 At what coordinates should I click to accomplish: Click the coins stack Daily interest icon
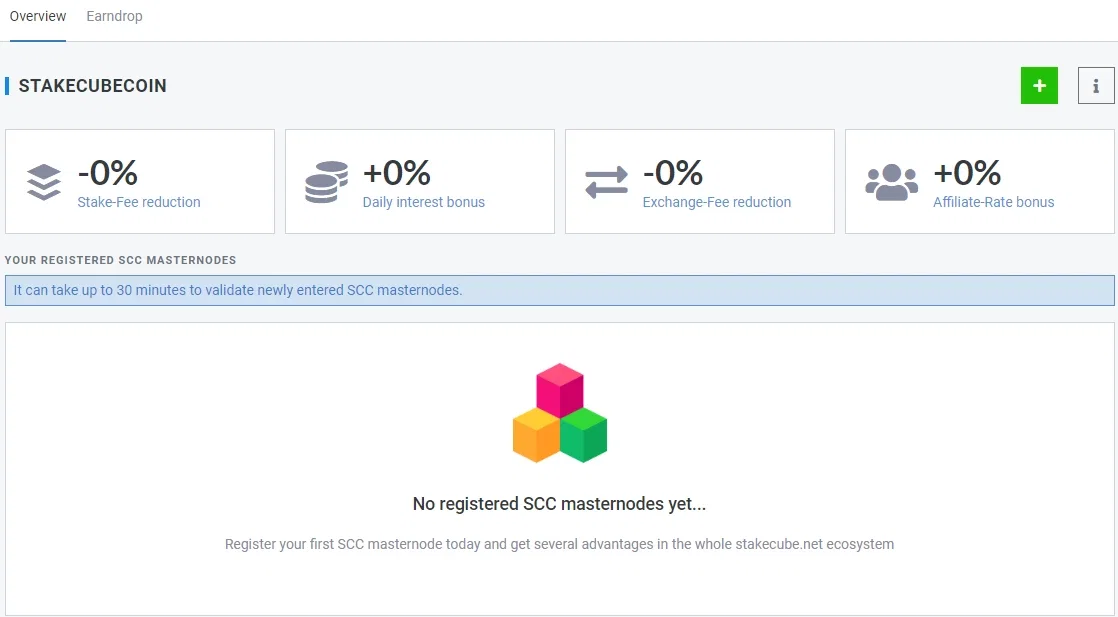pos(327,182)
